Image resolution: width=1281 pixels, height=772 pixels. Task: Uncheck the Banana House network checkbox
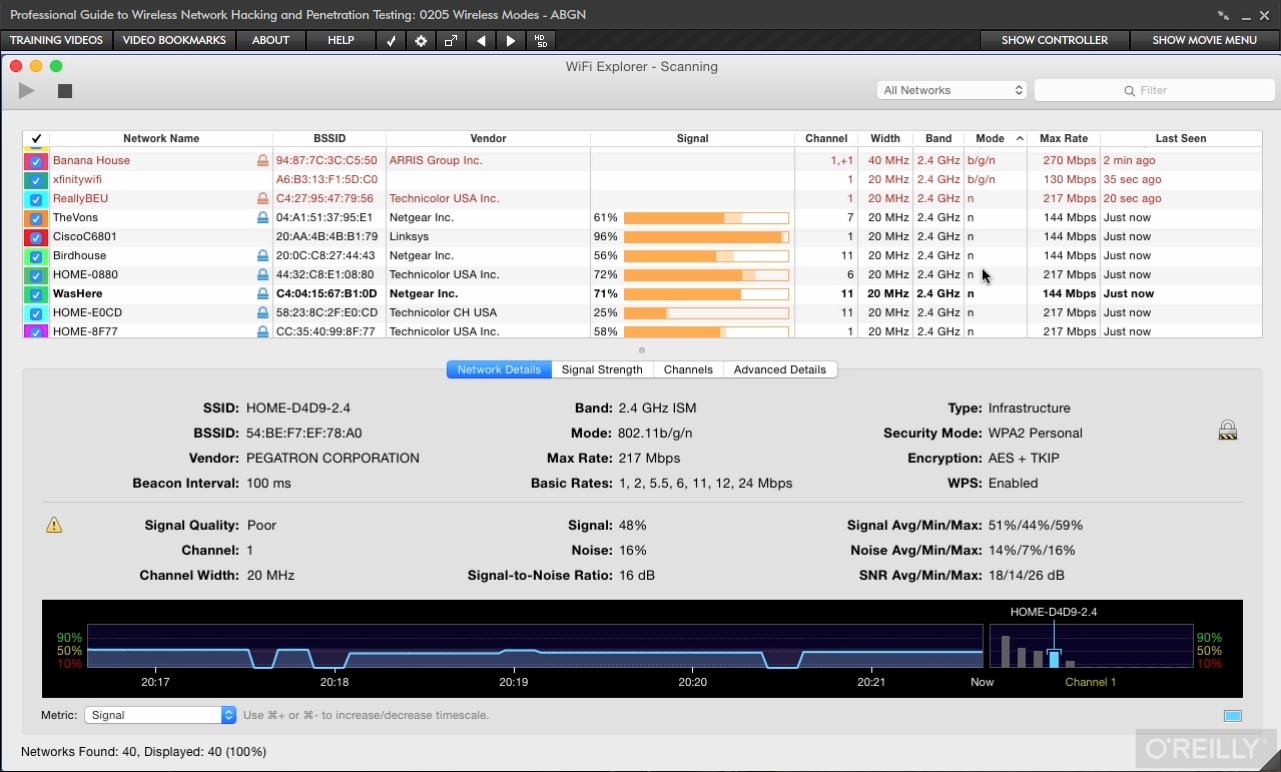click(x=36, y=161)
